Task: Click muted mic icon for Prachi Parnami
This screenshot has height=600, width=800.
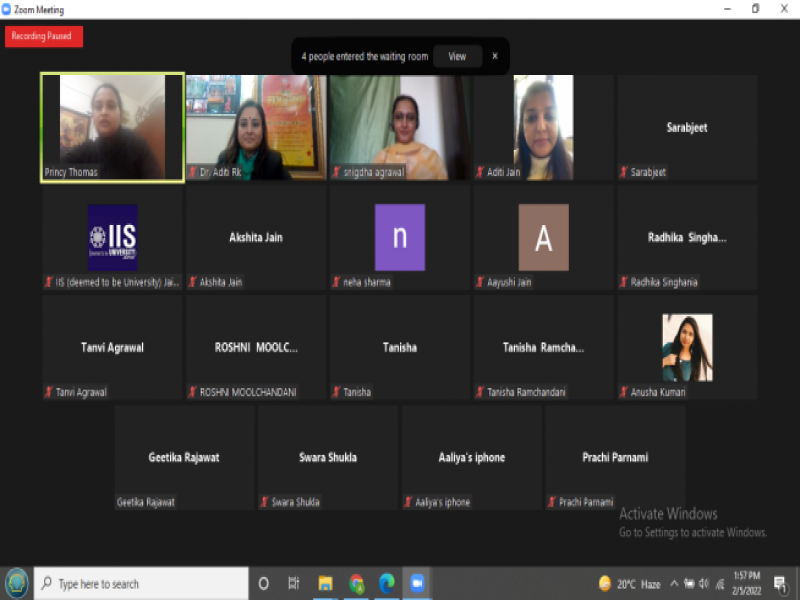Action: [x=552, y=502]
